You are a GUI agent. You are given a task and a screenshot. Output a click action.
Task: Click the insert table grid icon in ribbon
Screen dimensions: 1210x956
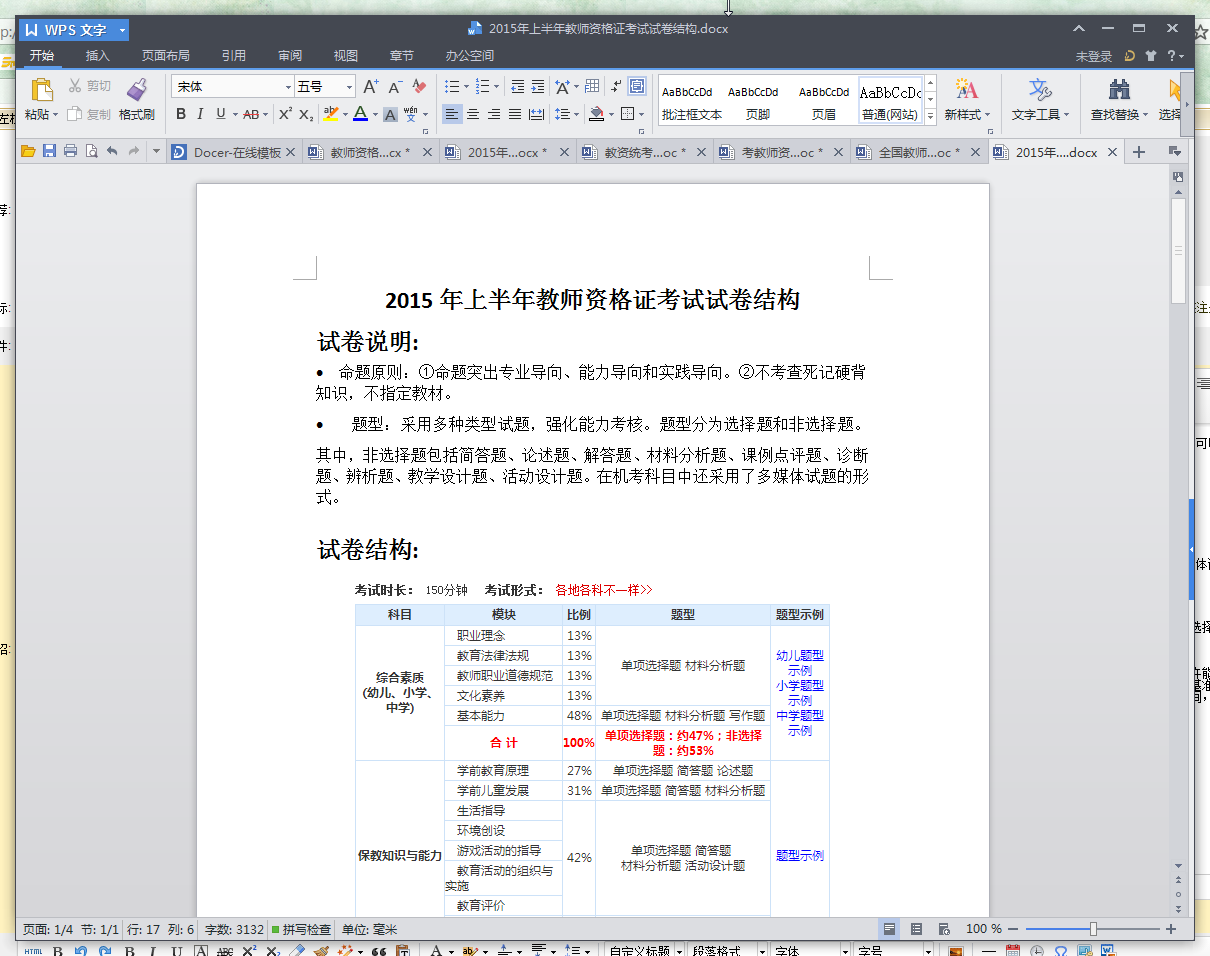point(592,87)
